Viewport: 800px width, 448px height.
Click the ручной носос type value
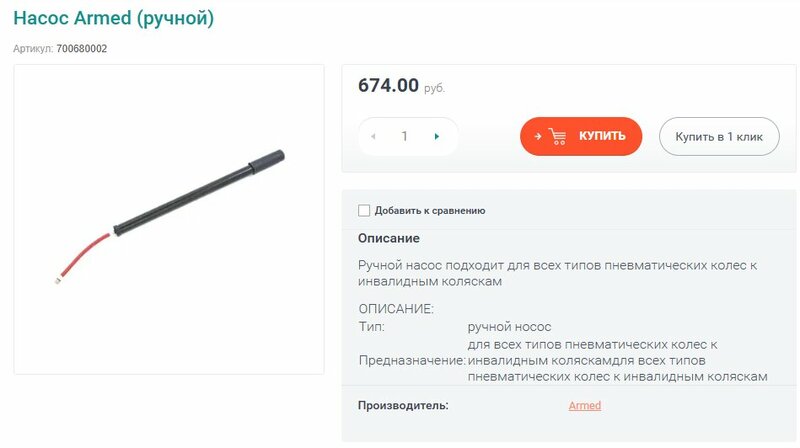click(509, 327)
